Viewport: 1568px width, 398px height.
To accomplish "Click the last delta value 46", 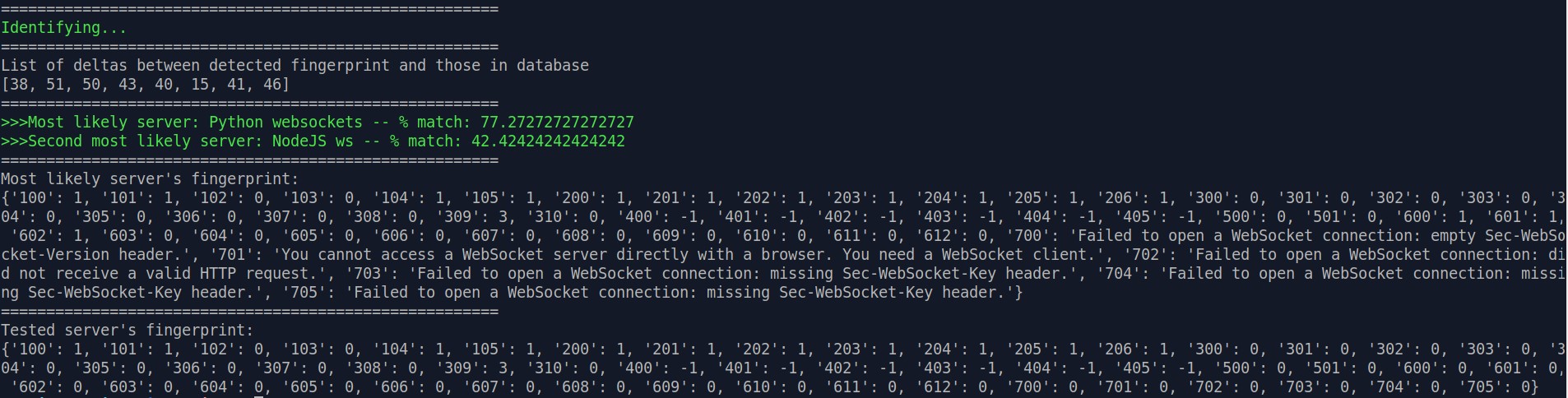I will pyautogui.click(x=271, y=85).
